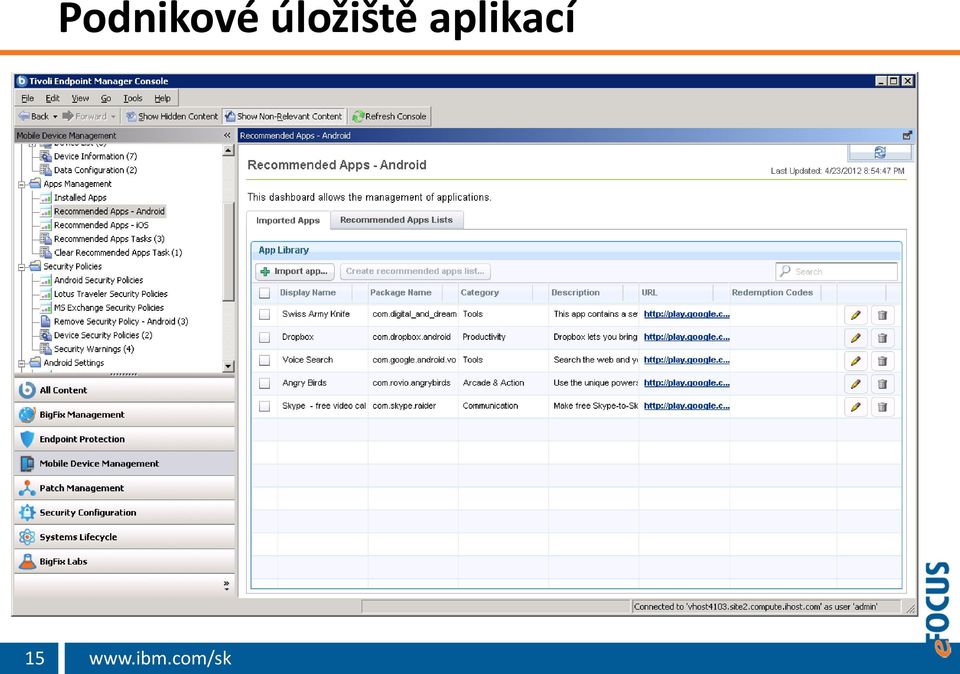This screenshot has width=960, height=674.
Task: Check the Swiss Army Knife row checkbox
Action: point(264,315)
